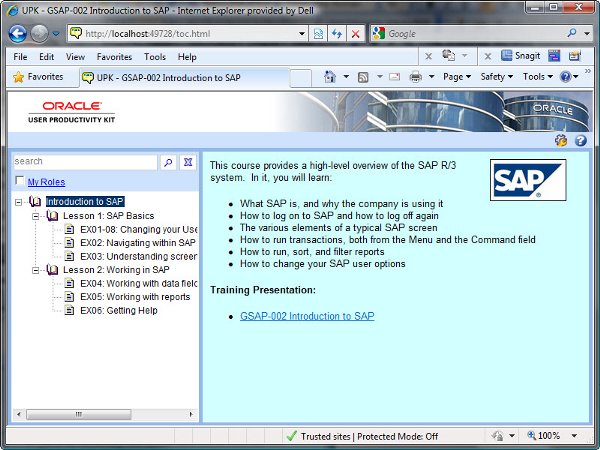Viewport: 600px width, 450px height.
Task: Open the Favorites menu
Action: point(114,57)
